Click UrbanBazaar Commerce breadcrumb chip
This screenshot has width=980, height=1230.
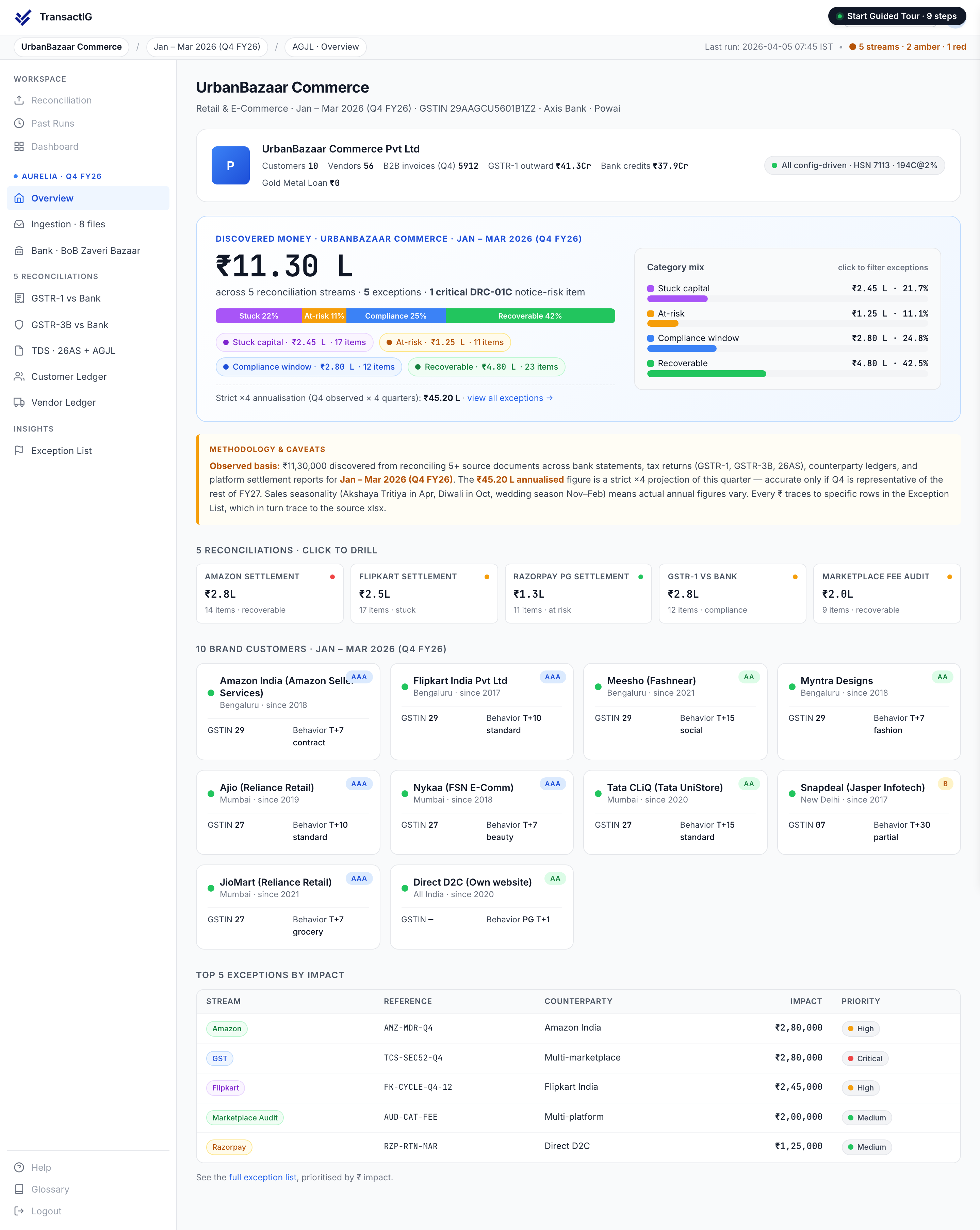coord(71,47)
